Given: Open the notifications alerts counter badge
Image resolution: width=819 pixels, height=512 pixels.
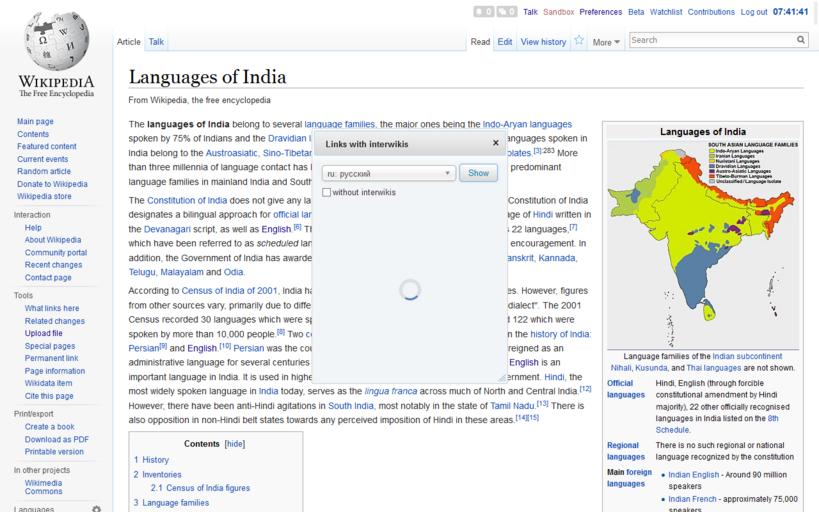Looking at the screenshot, I should (484, 12).
